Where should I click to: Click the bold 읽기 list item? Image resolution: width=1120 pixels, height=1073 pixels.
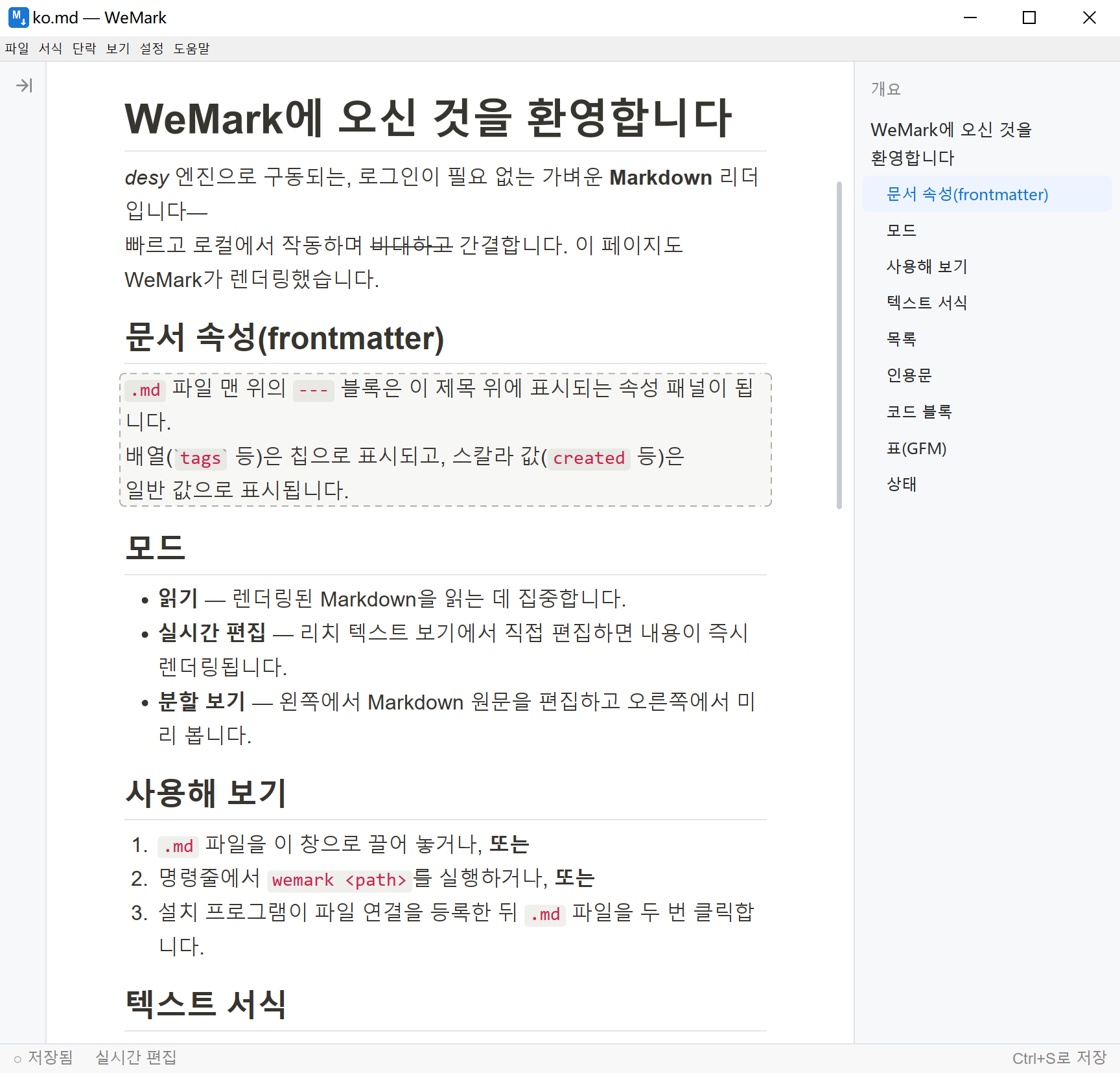[x=178, y=598]
